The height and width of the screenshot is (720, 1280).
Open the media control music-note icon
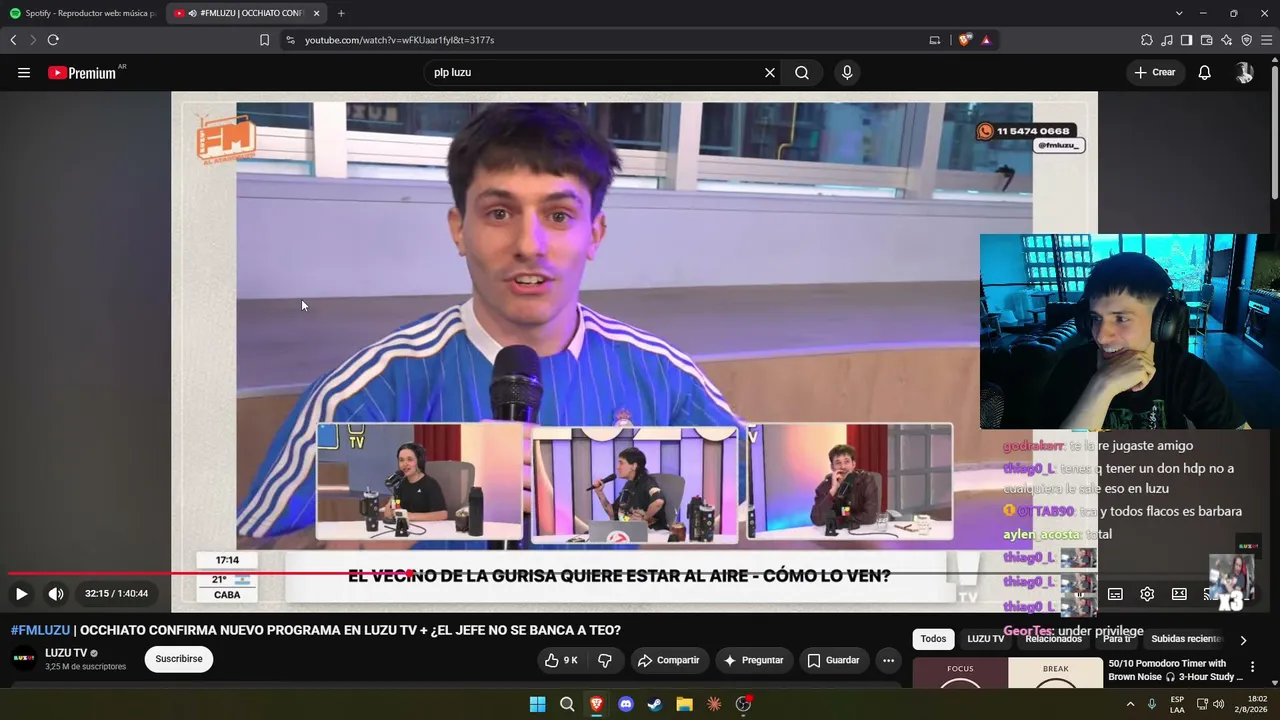pos(1166,40)
